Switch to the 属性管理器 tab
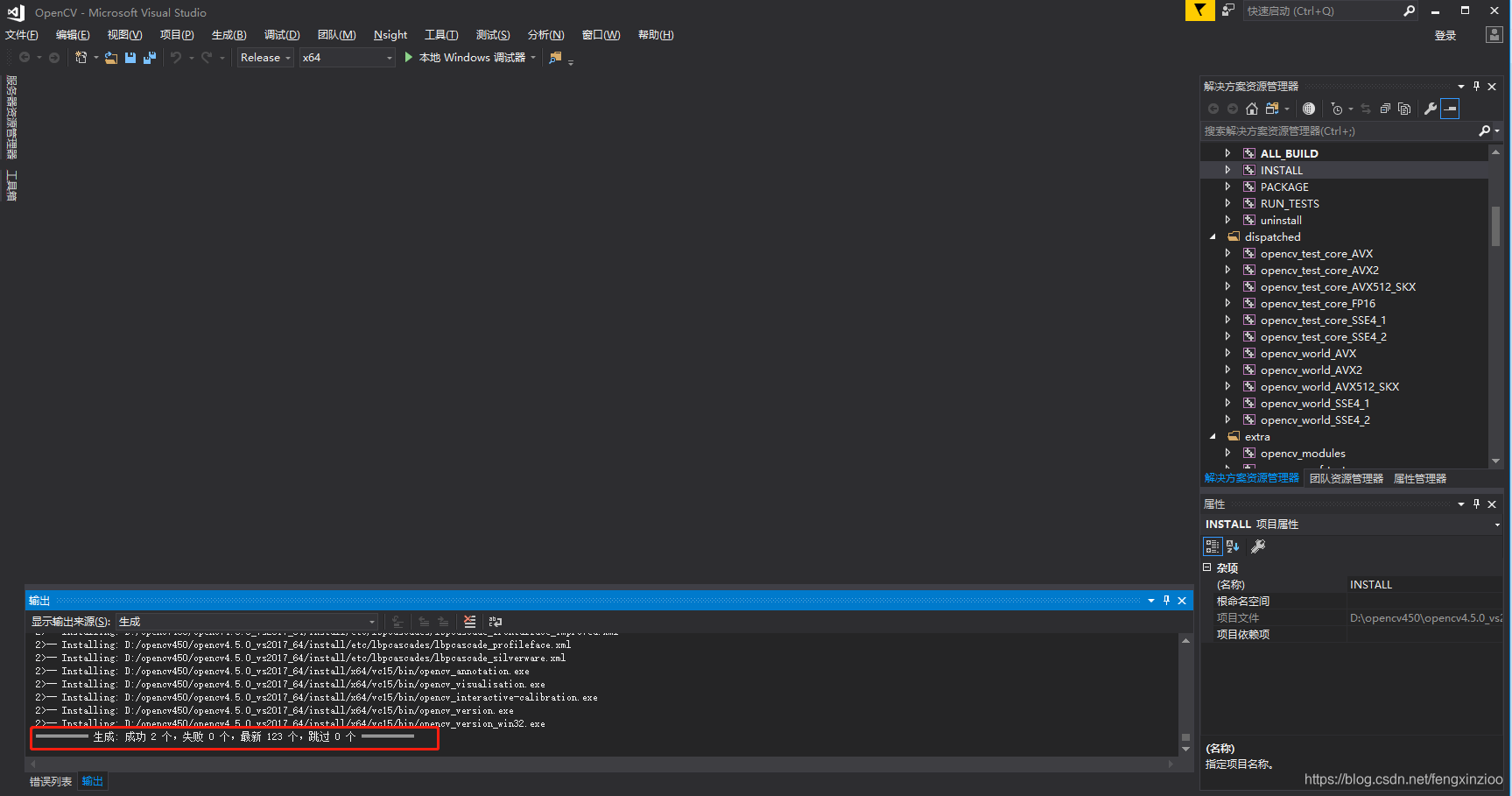 coord(1420,478)
